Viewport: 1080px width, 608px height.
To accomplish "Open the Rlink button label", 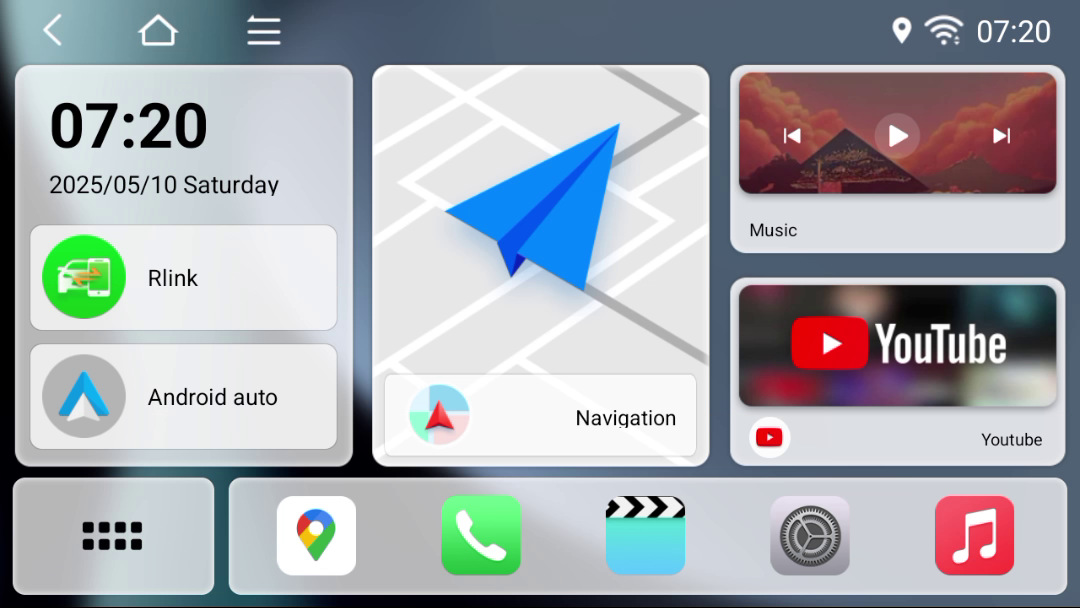I will coord(172,278).
